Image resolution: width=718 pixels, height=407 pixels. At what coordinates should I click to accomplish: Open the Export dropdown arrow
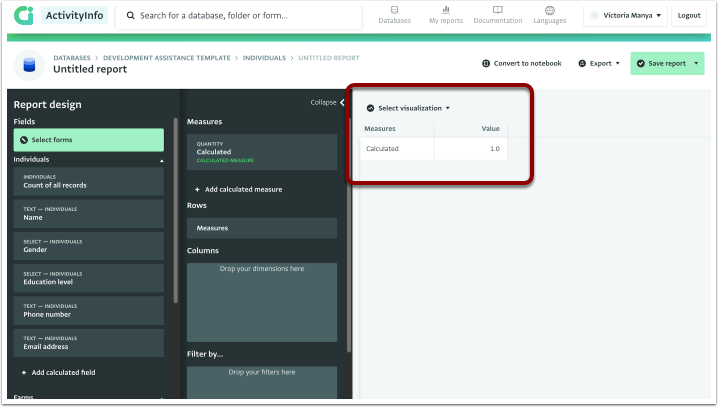point(617,64)
